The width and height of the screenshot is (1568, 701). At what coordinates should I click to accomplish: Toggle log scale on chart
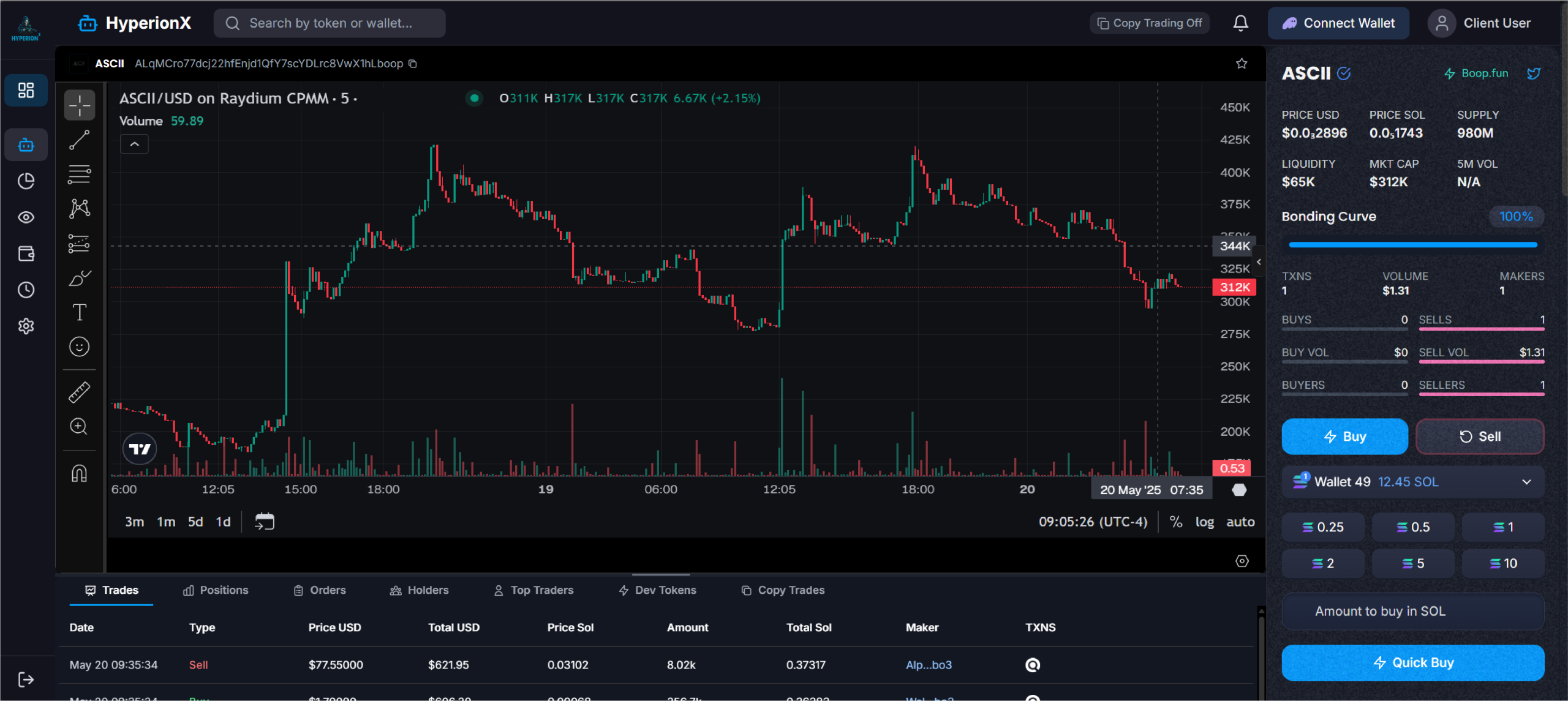point(1205,522)
